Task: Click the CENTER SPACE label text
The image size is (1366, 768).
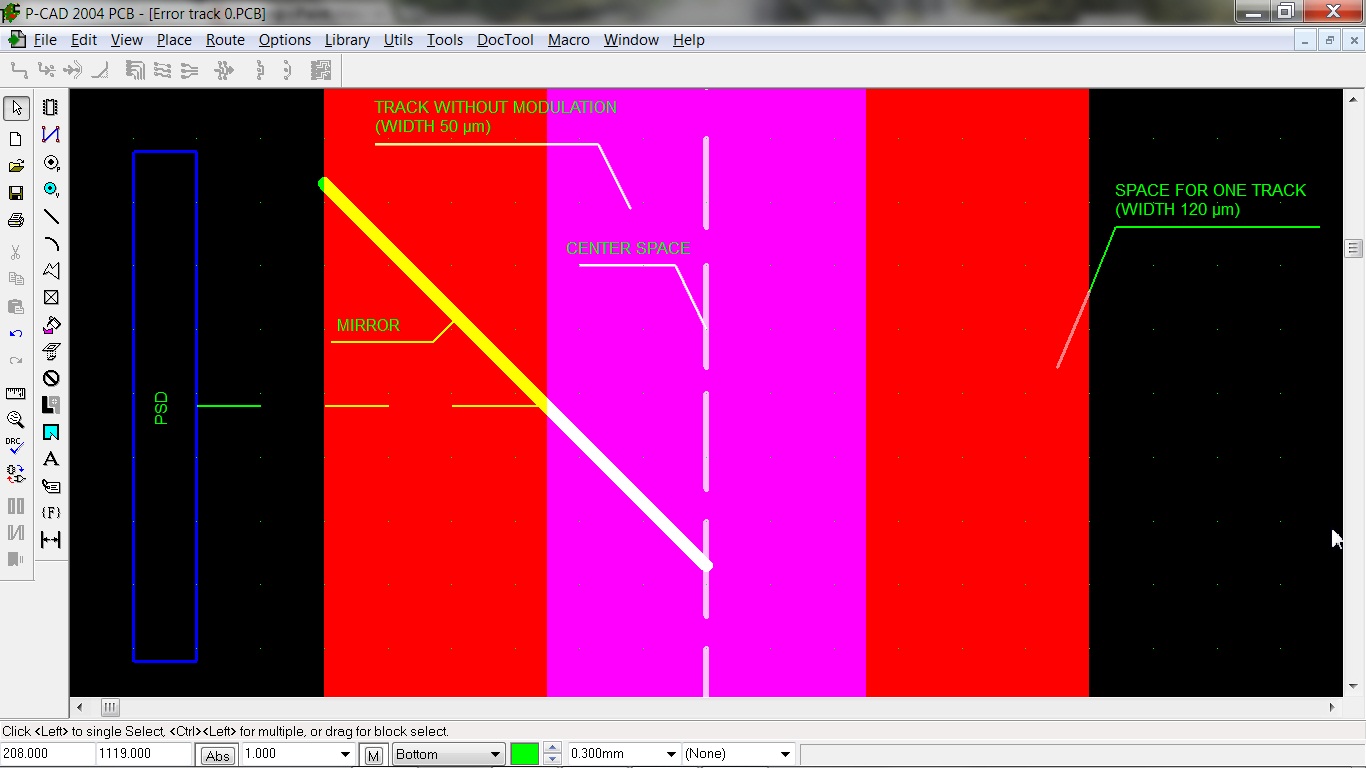Action: (628, 248)
